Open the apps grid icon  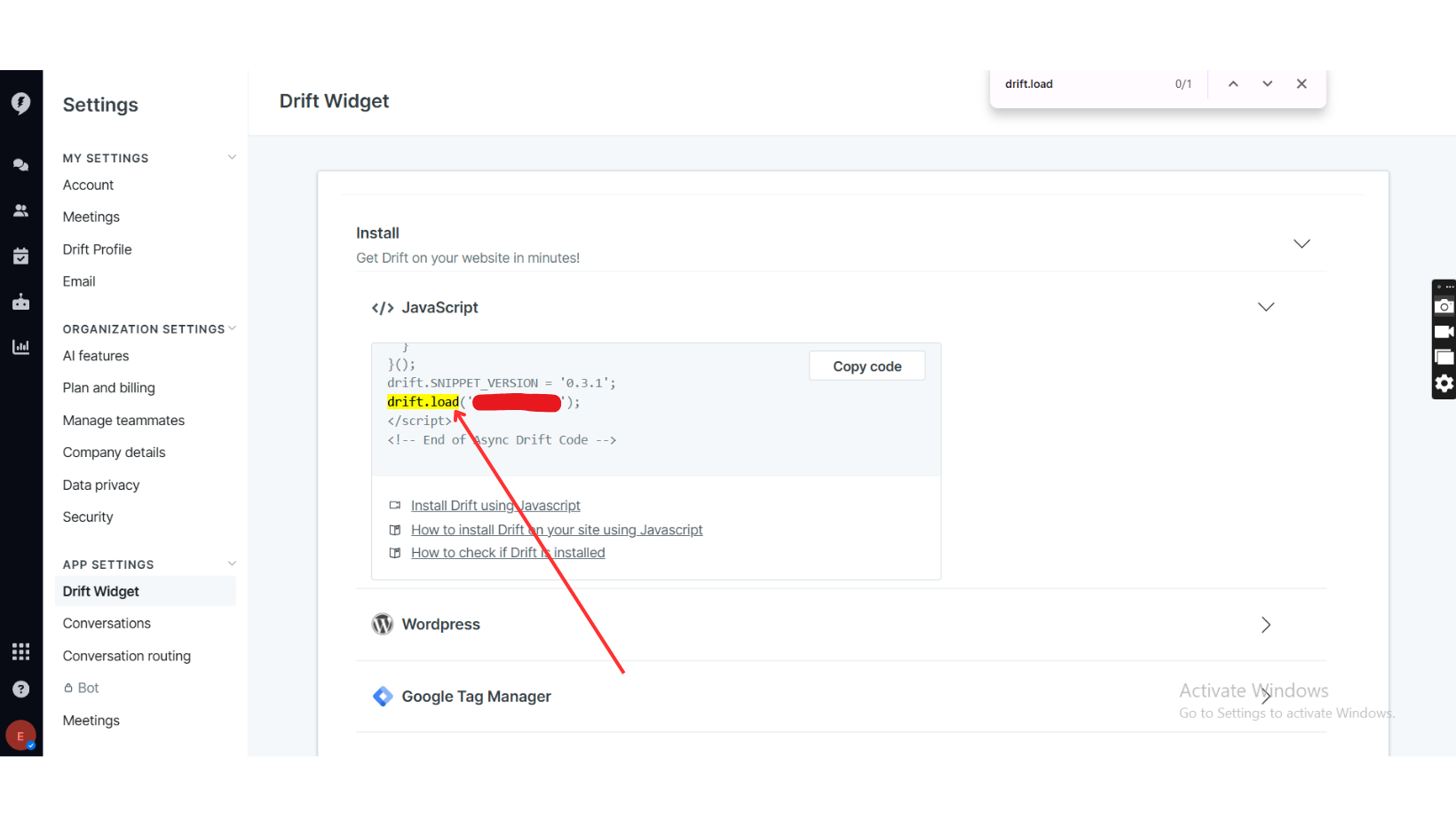click(x=21, y=651)
